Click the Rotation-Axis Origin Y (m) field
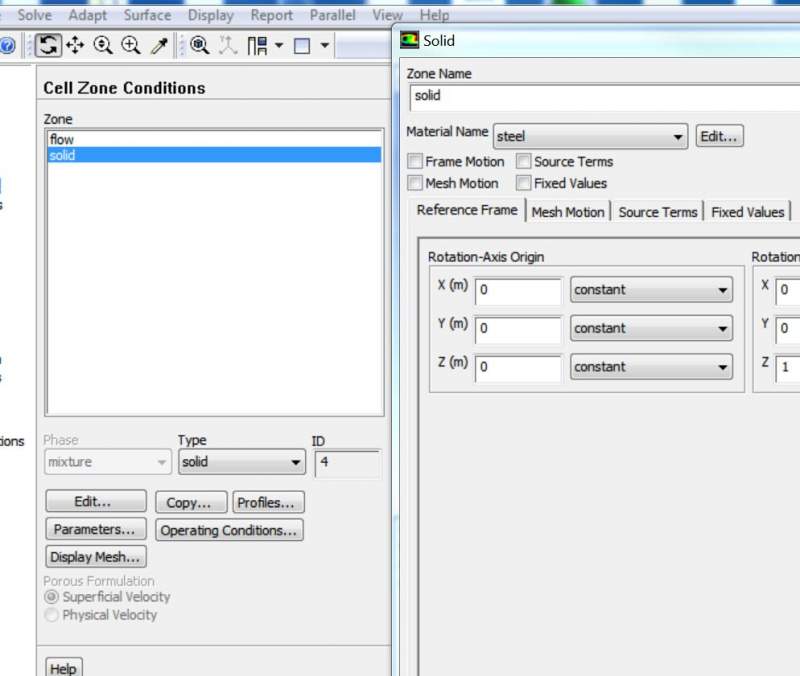This screenshot has width=800, height=676. pyautogui.click(x=518, y=330)
